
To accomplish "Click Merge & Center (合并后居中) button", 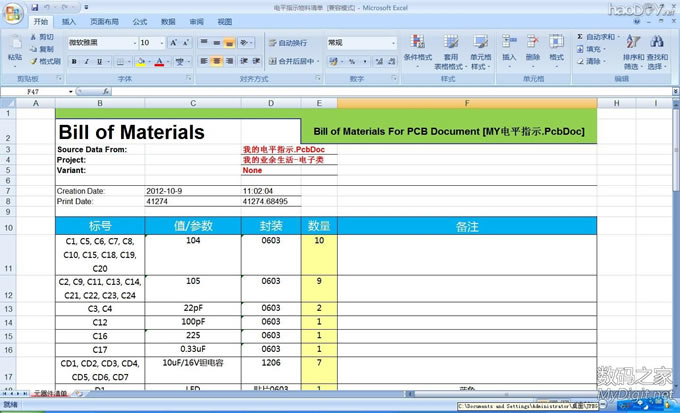I will click(x=294, y=61).
